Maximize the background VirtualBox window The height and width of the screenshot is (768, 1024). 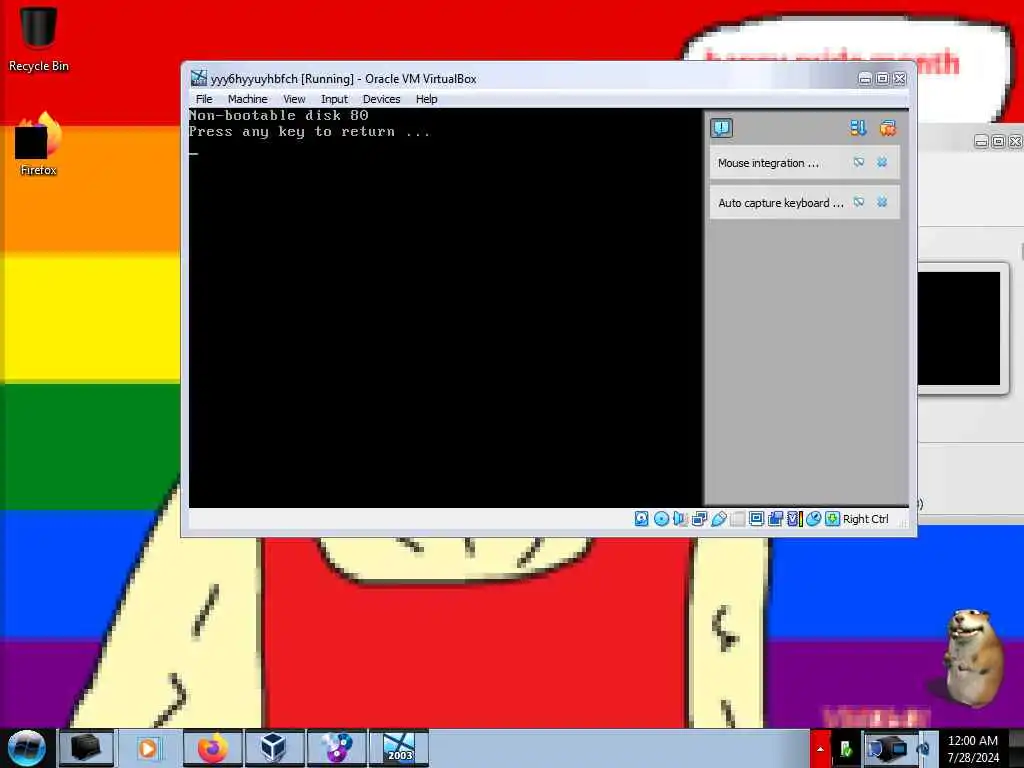tap(998, 142)
